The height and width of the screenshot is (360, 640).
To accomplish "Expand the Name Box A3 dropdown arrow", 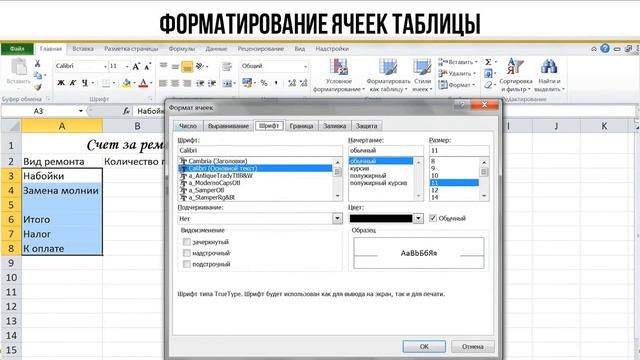I will (x=80, y=111).
